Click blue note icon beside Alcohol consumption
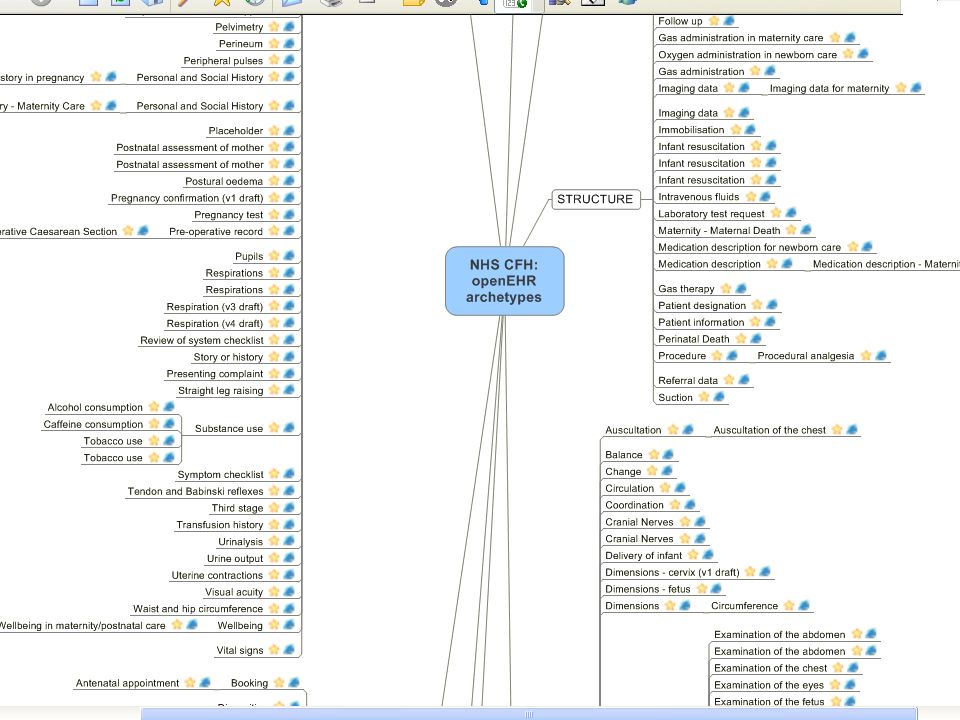 click(169, 407)
